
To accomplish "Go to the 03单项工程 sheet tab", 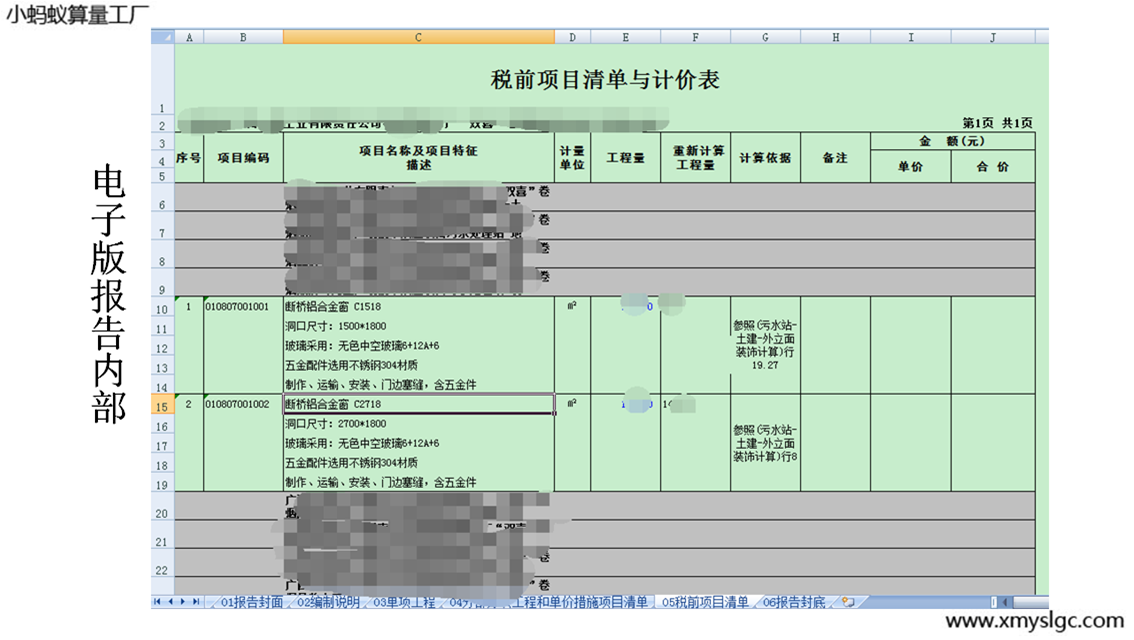I will [x=404, y=602].
